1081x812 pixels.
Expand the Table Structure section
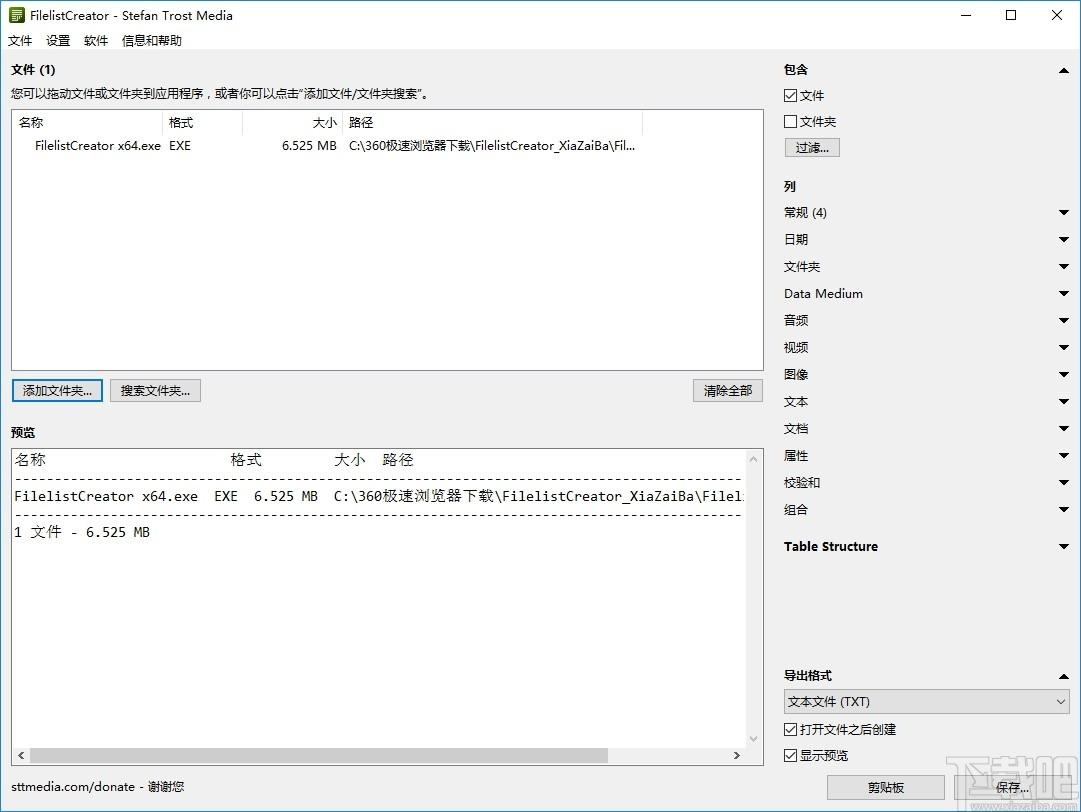pyautogui.click(x=1064, y=547)
